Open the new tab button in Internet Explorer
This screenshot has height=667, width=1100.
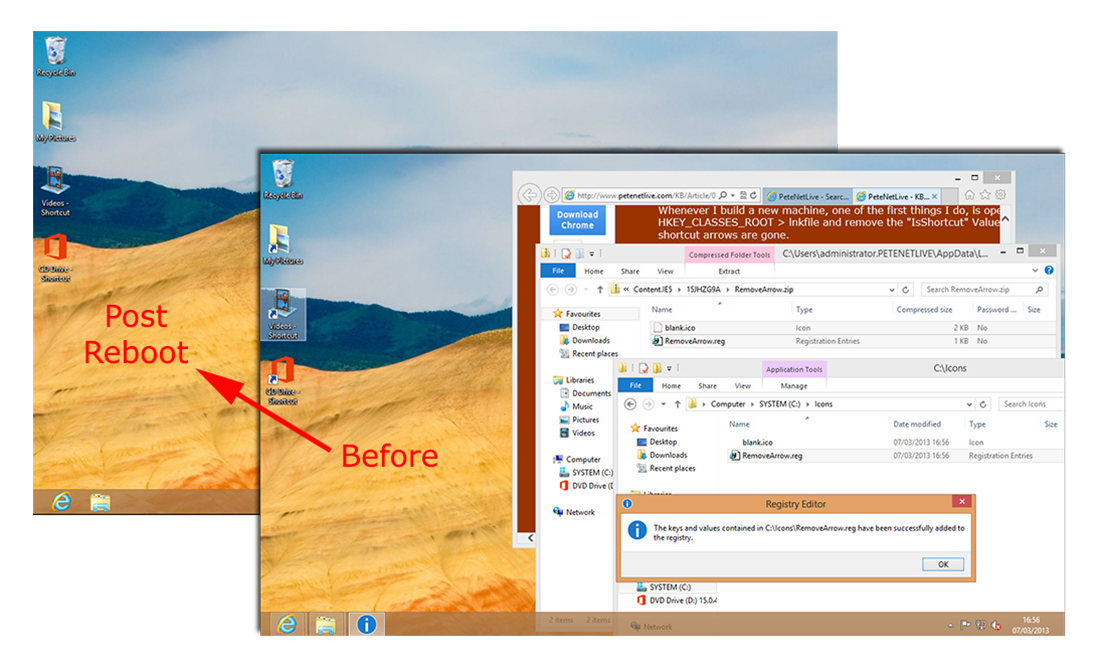pos(949,196)
